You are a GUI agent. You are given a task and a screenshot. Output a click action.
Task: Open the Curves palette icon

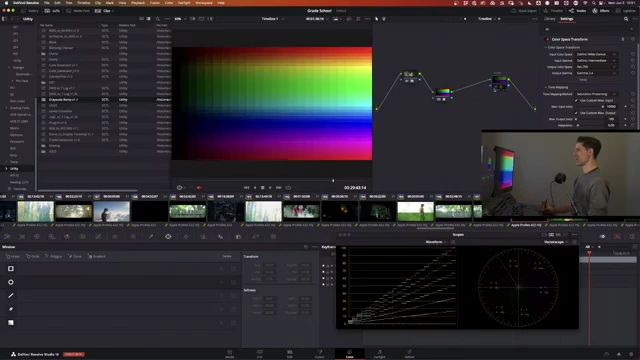[x=98, y=237]
